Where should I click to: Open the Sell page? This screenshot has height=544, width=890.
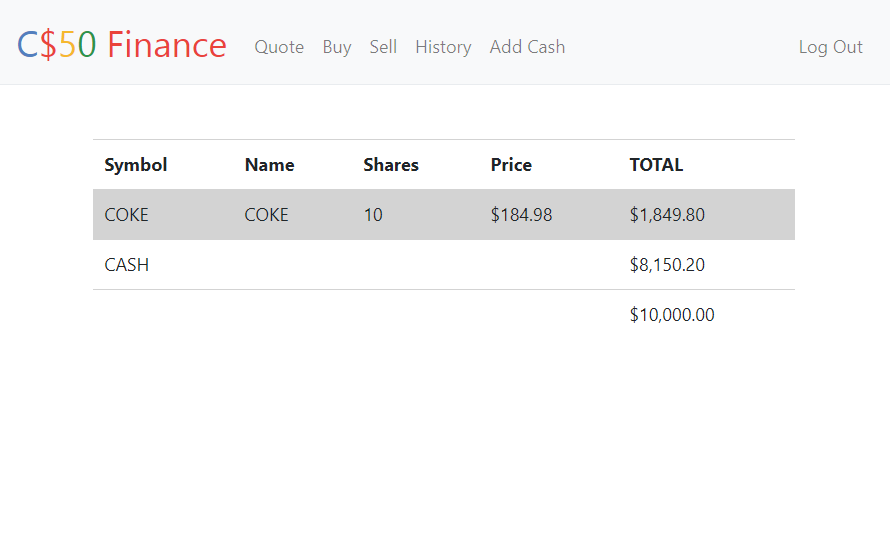click(383, 47)
